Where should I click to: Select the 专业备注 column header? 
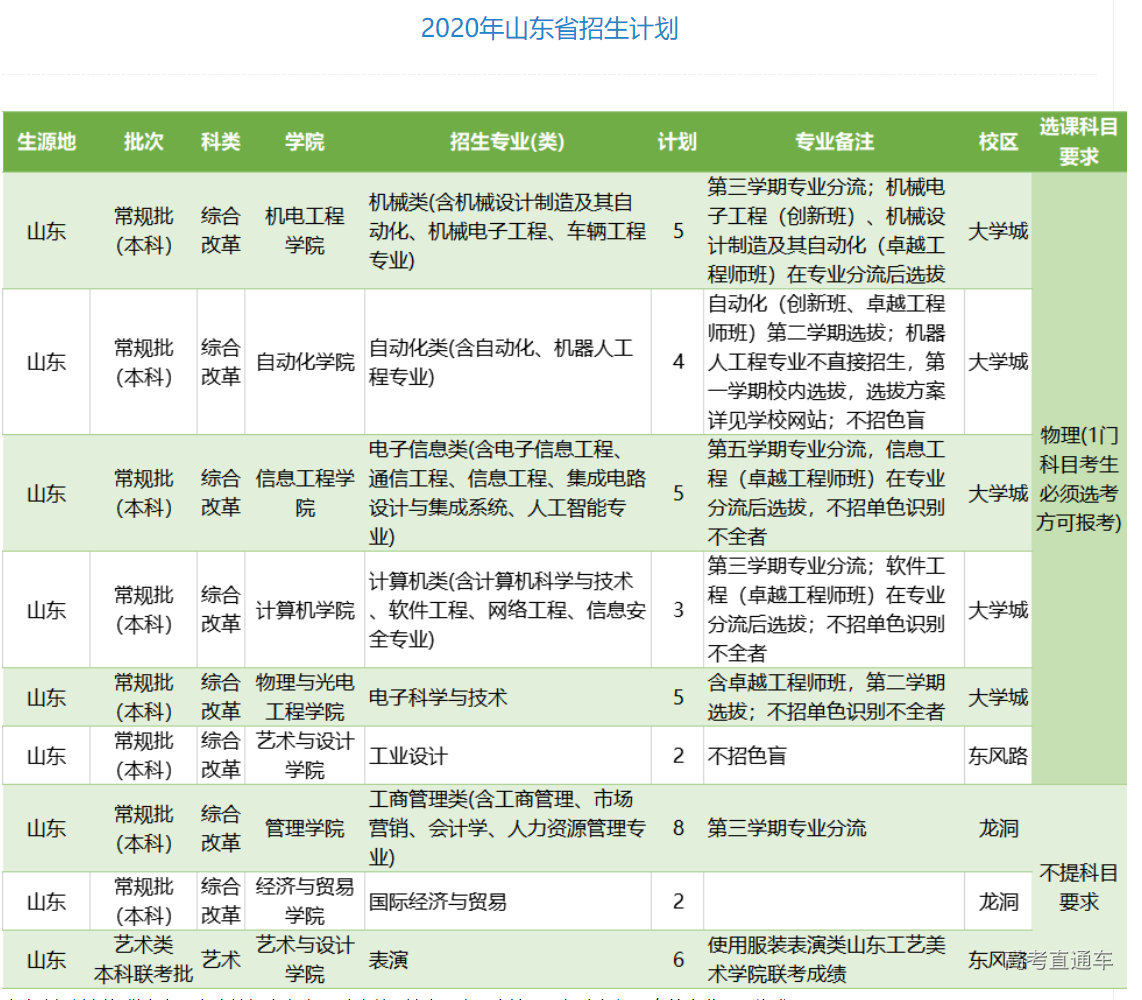tap(834, 142)
